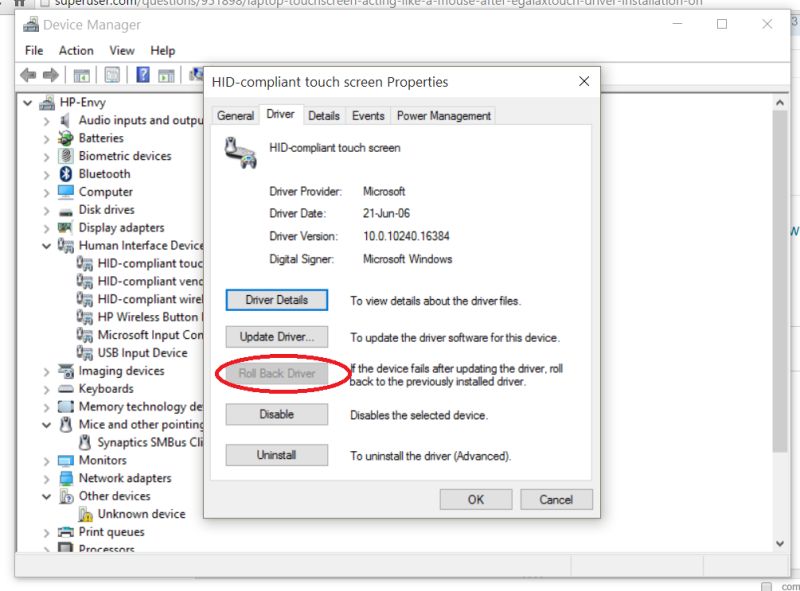Open the Action menu
This screenshot has height=591, width=800.
click(76, 51)
